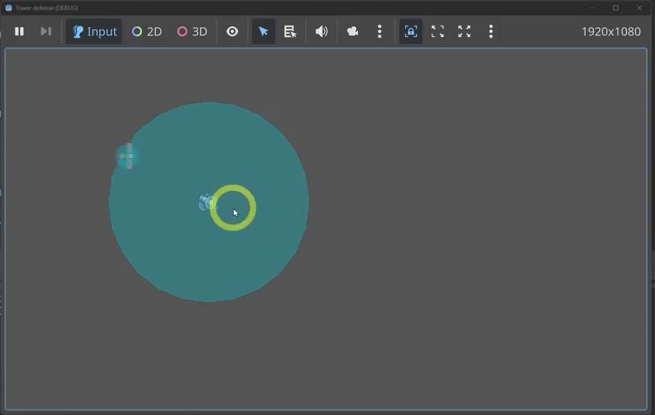The image size is (655, 415).
Task: Open the embed options three-dot menu
Action: (x=491, y=31)
